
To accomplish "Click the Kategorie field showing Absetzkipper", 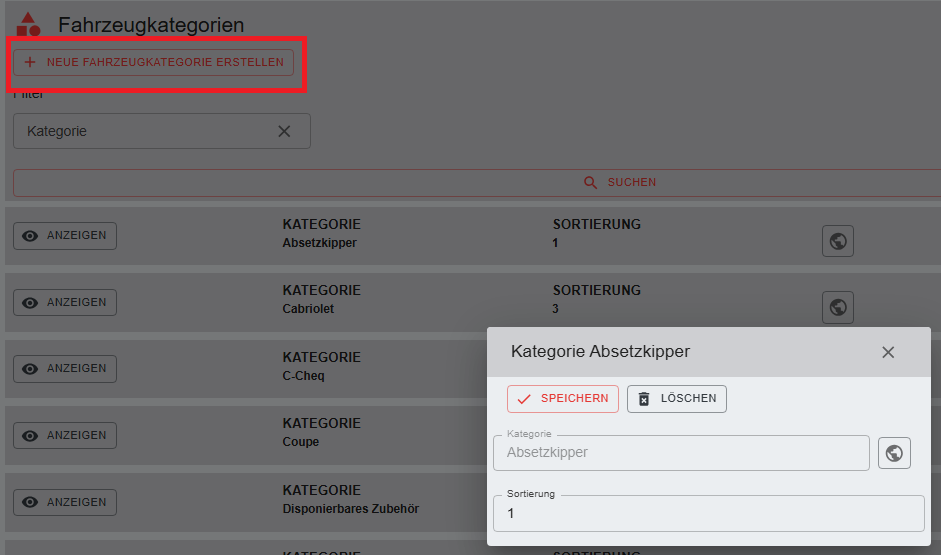I will click(x=680, y=453).
